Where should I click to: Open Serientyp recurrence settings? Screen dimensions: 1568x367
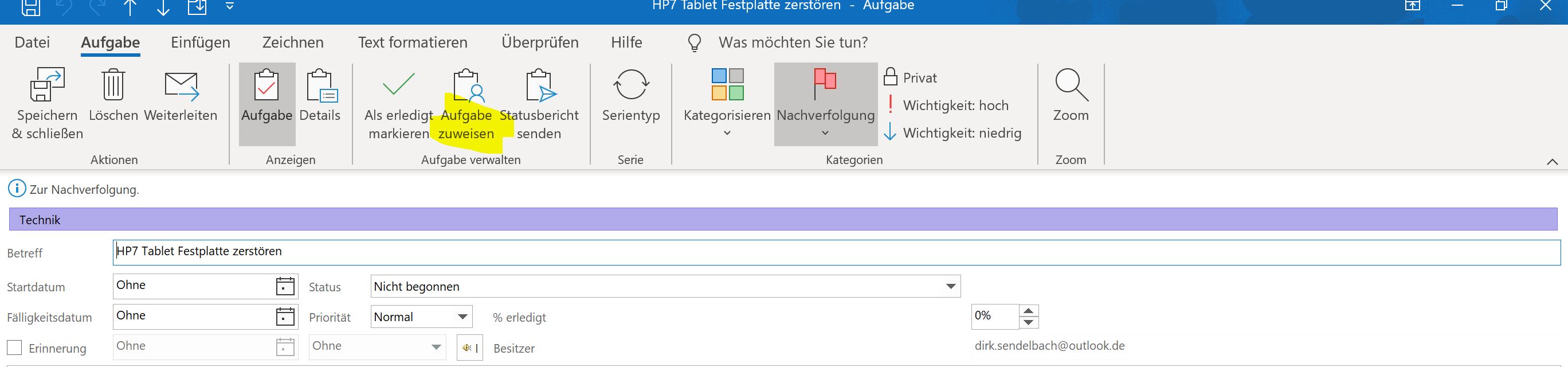coord(631,96)
